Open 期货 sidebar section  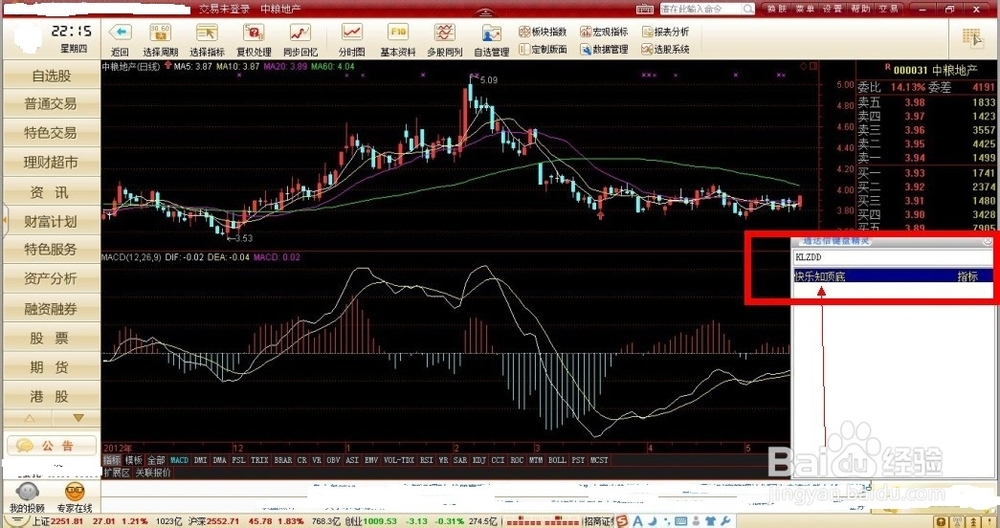point(52,367)
